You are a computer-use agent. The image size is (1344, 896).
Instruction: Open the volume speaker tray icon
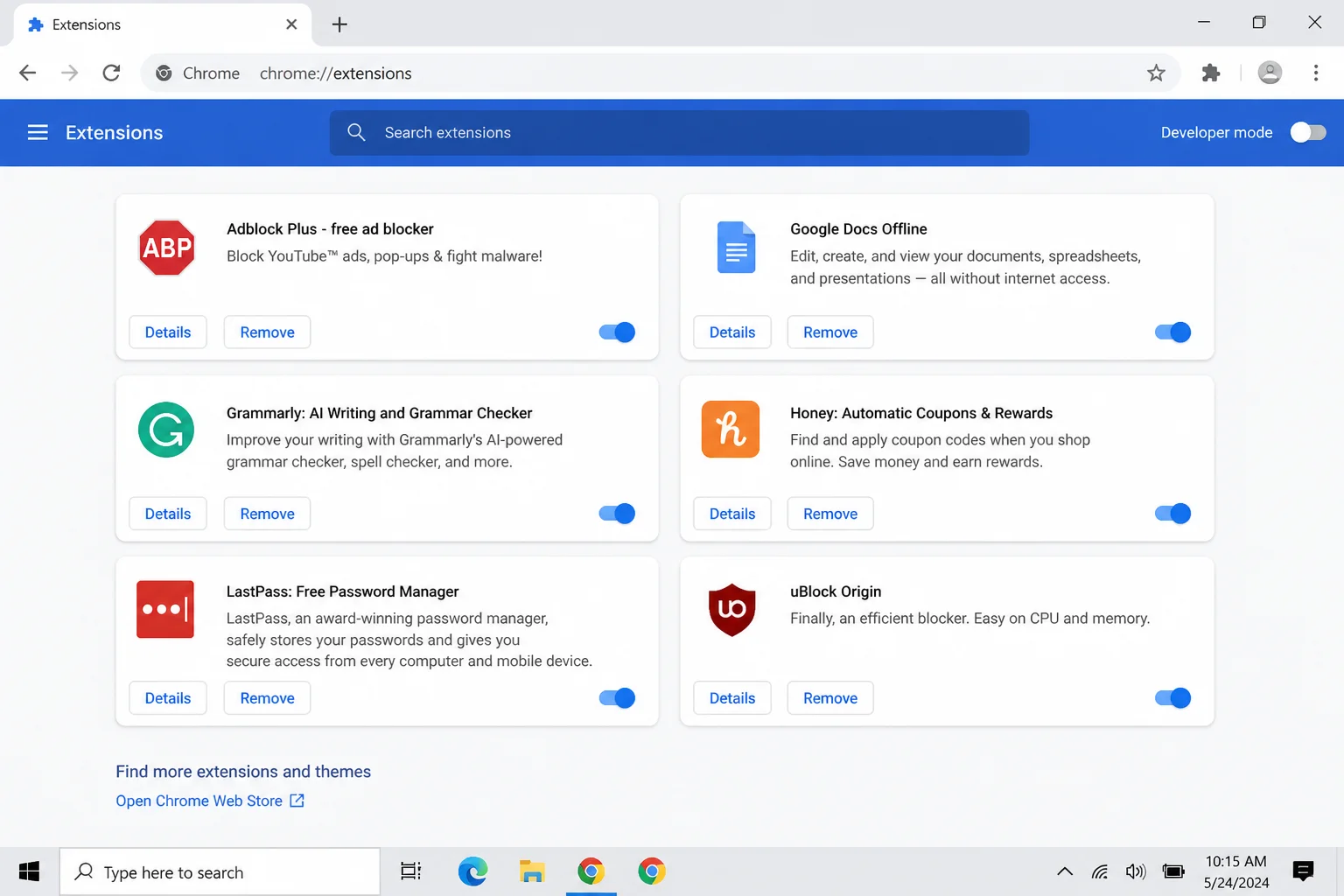(x=1136, y=871)
